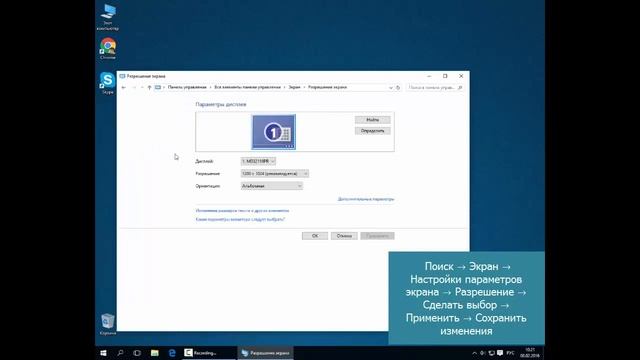Image resolution: width=640 pixels, height=360 pixels.
Task: Open the 'which monitor settings to choose' link
Action: click(240, 220)
